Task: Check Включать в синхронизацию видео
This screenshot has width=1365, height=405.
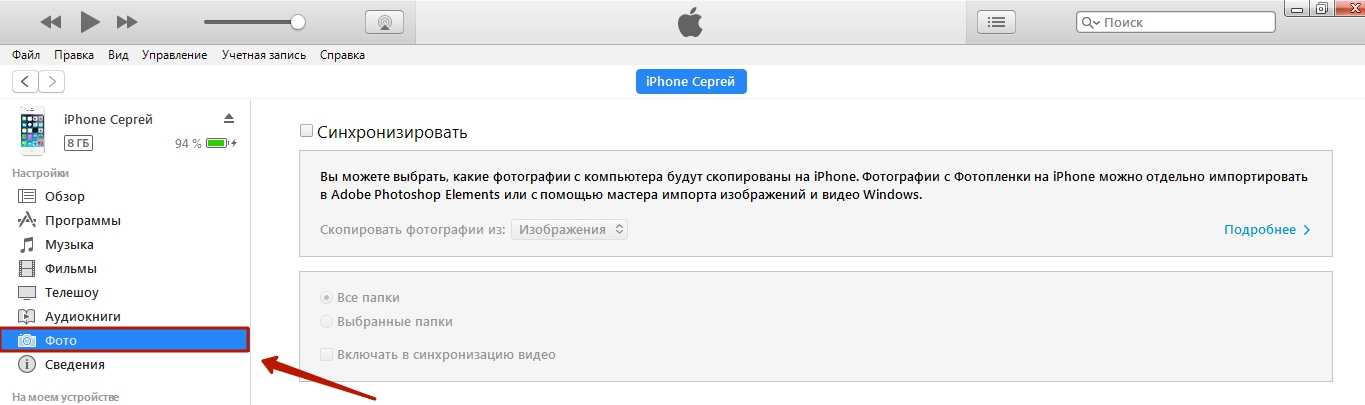Action: click(x=326, y=354)
